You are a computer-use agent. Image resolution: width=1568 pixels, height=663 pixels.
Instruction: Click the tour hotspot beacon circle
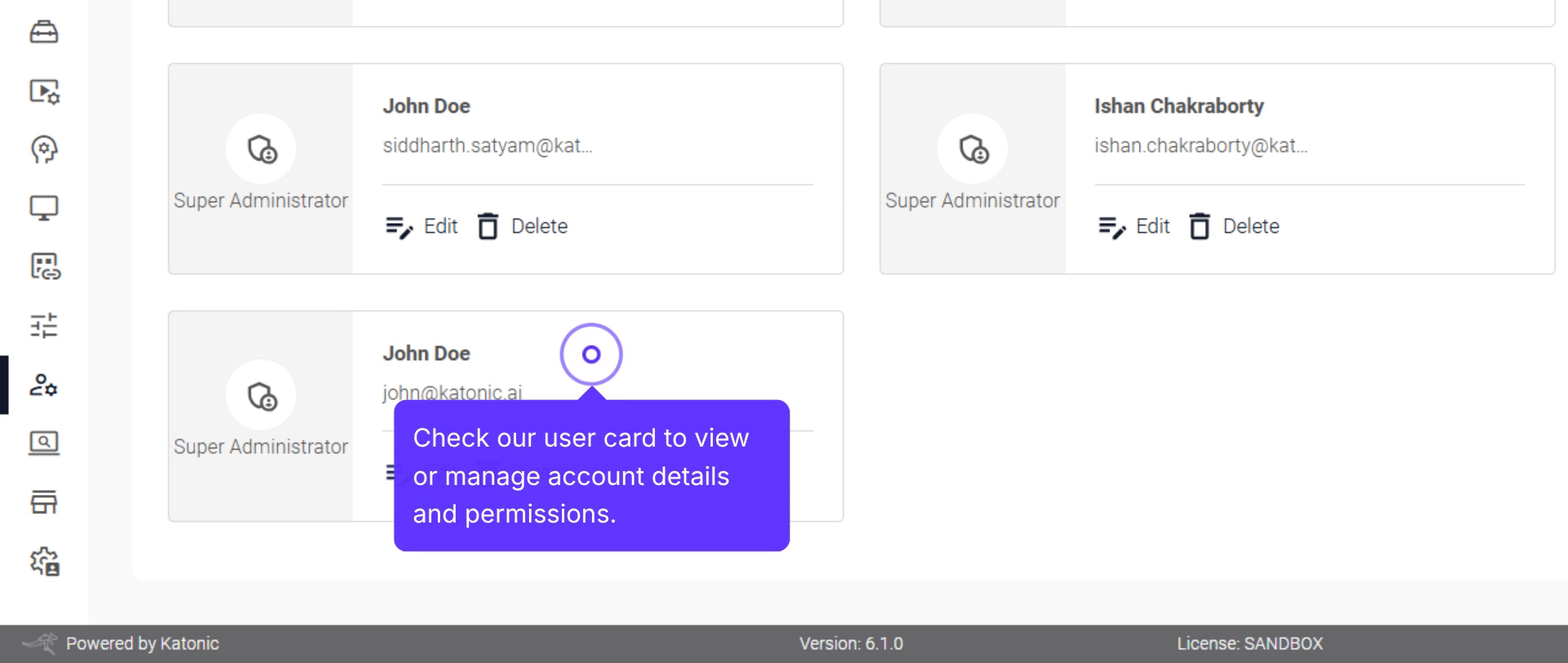pos(591,354)
